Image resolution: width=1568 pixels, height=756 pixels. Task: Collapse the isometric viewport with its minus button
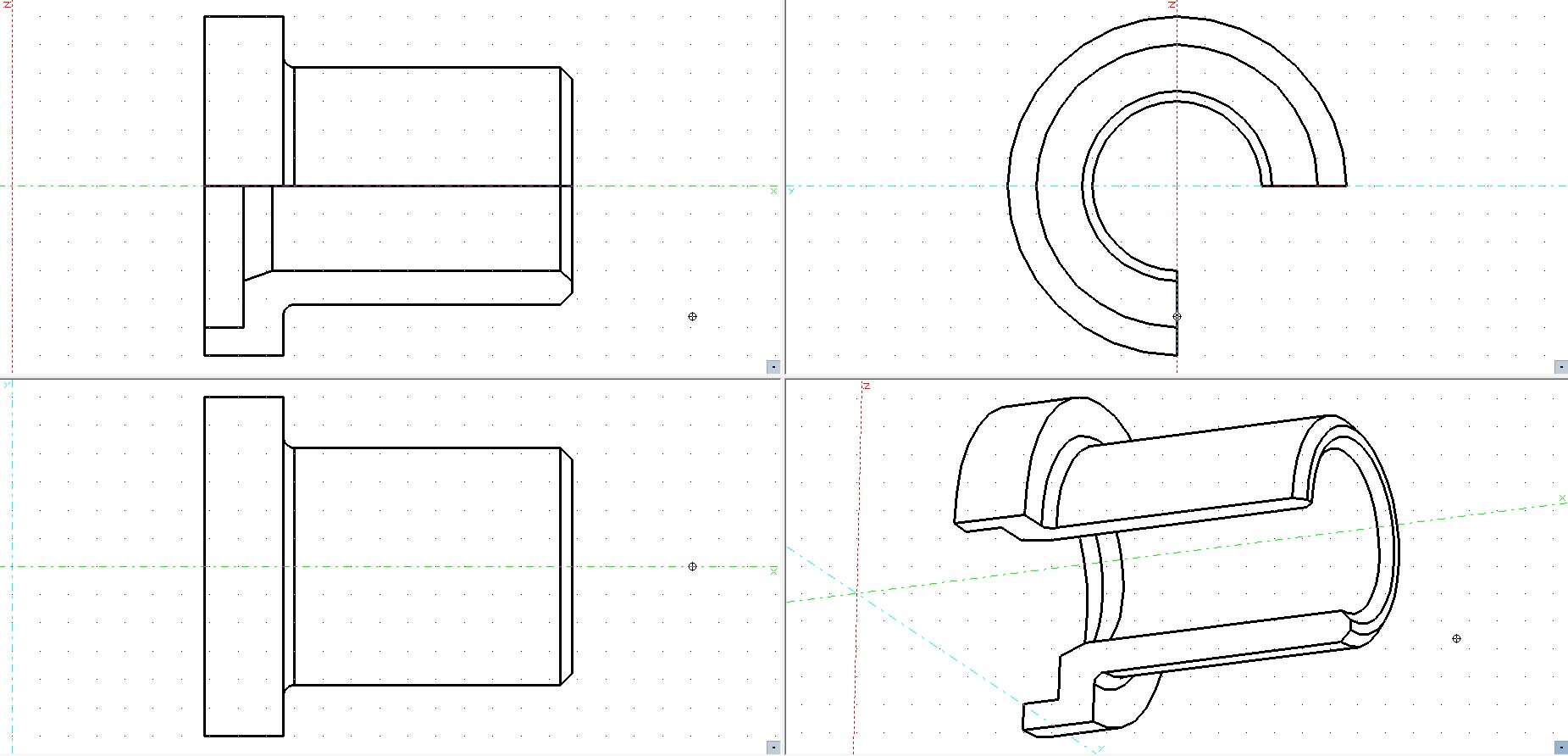point(1560,748)
